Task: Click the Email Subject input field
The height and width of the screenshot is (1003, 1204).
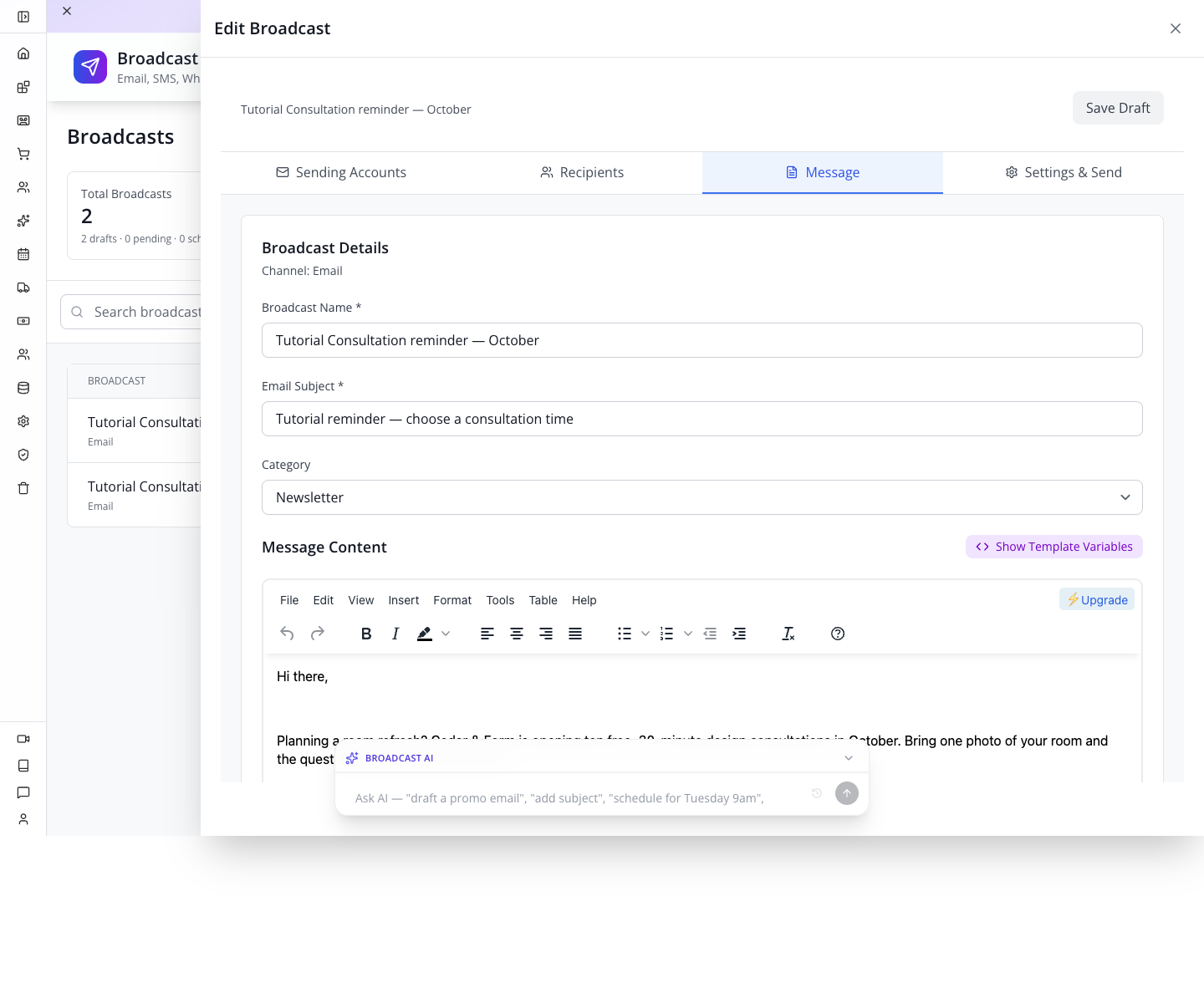Action: tap(702, 419)
